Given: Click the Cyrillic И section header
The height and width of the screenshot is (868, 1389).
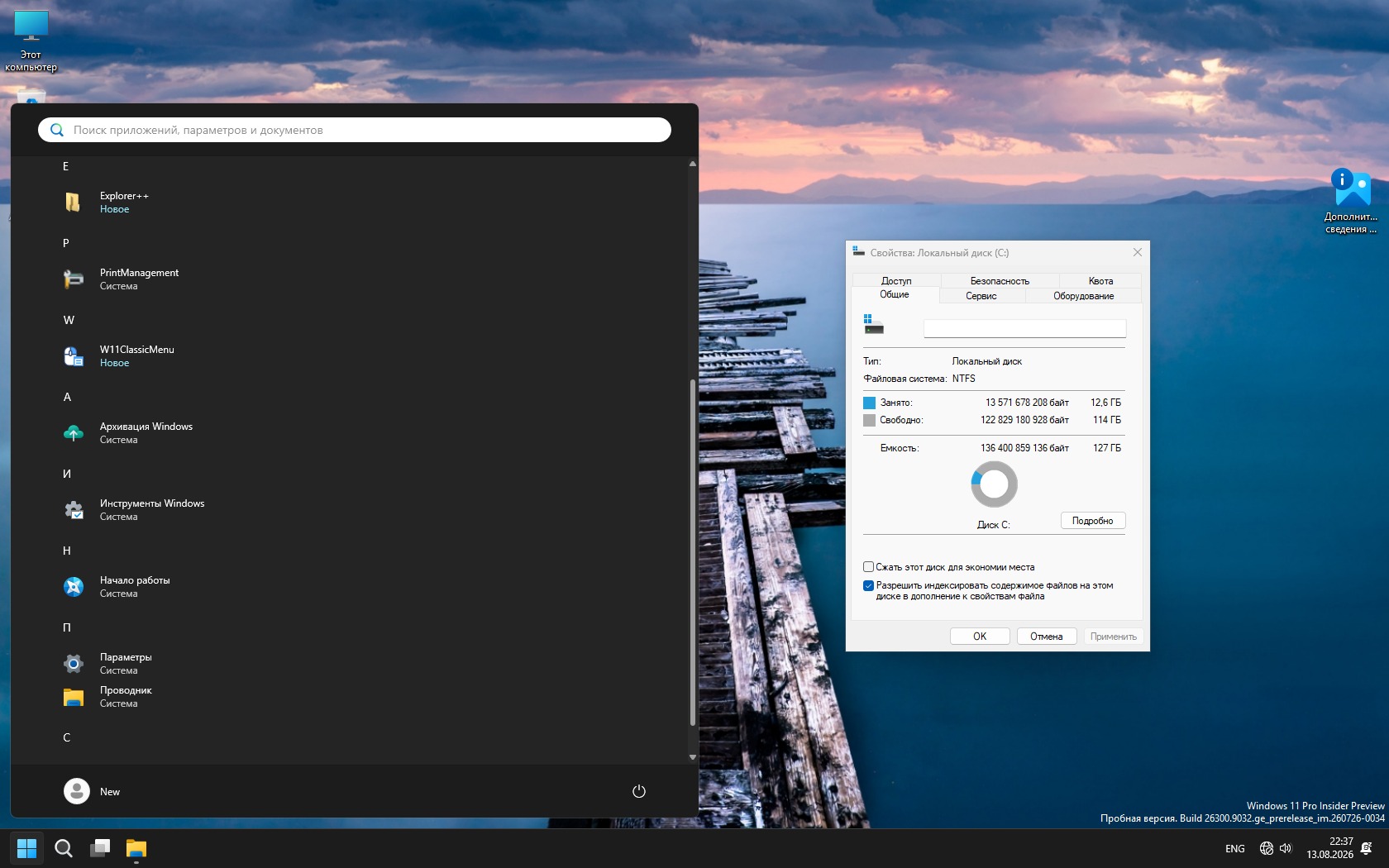Looking at the screenshot, I should pyautogui.click(x=67, y=474).
